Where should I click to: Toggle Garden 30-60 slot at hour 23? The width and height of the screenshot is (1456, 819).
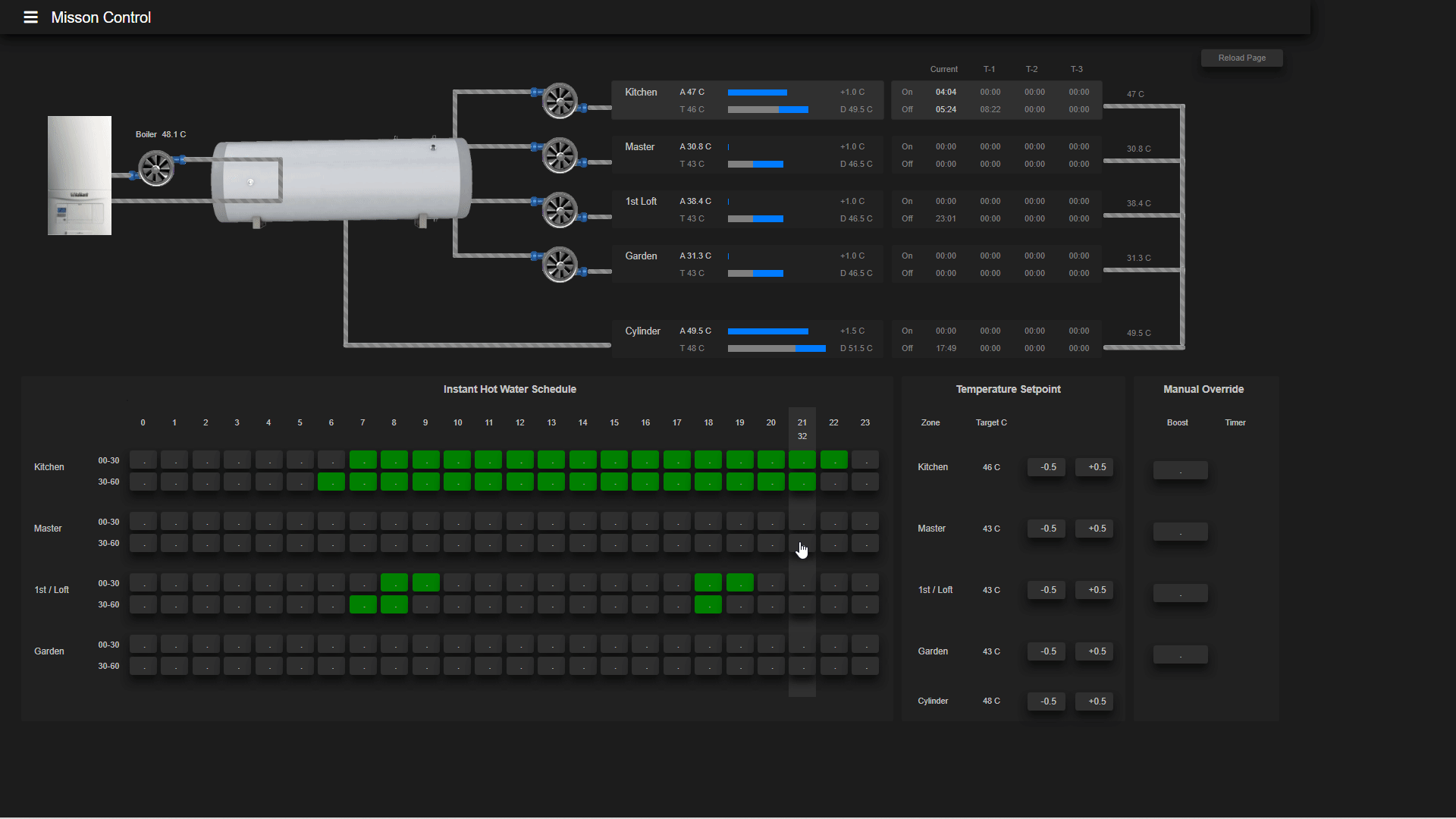click(865, 666)
